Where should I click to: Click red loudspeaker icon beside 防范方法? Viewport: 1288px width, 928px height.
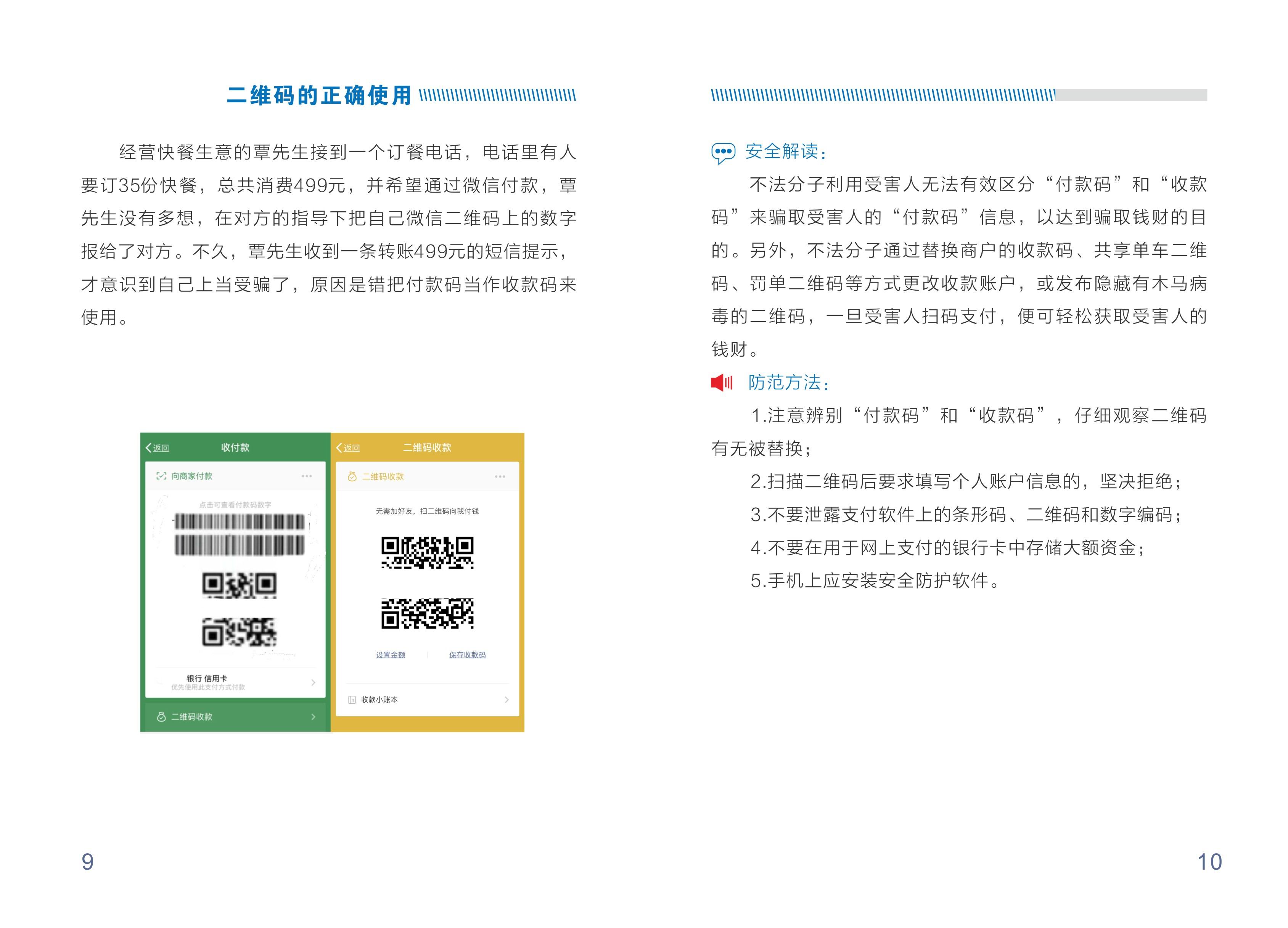[x=722, y=382]
